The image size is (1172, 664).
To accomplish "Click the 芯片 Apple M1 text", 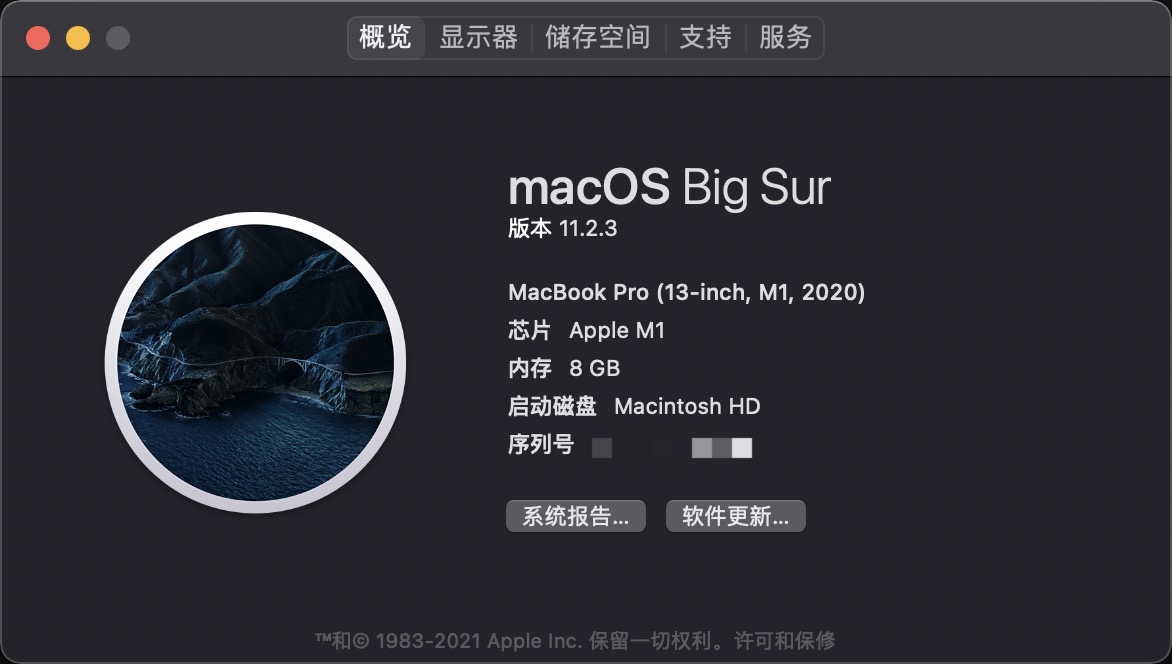I will (x=587, y=331).
